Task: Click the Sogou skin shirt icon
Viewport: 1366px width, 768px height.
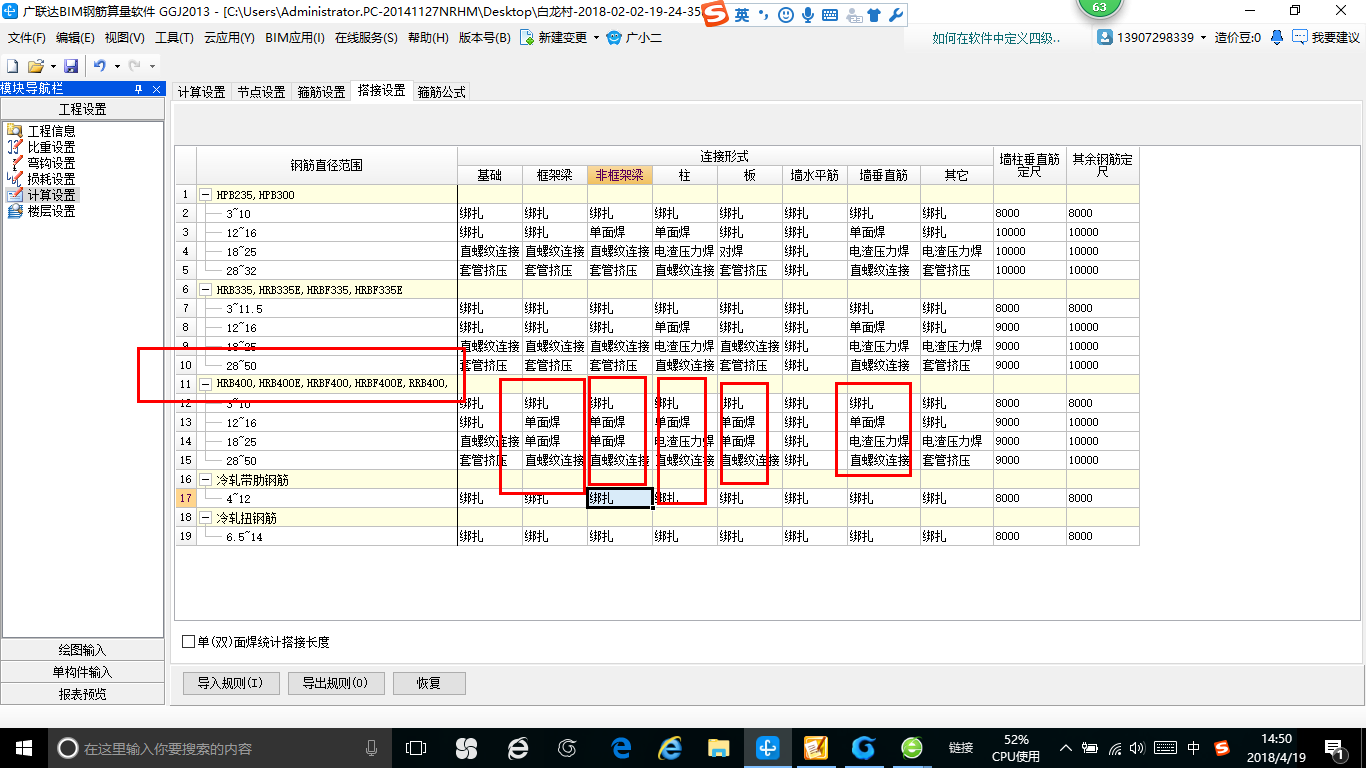Action: pyautogui.click(x=874, y=15)
